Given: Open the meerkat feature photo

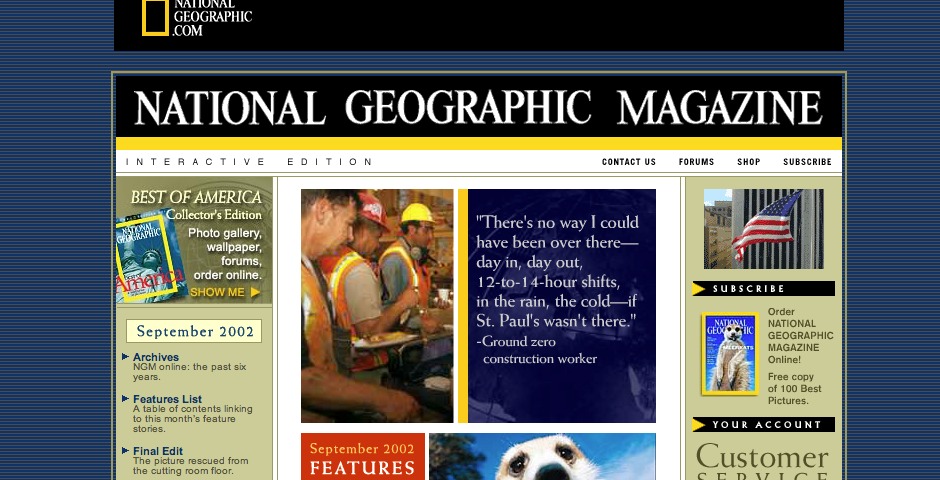Looking at the screenshot, I should coord(543,457).
